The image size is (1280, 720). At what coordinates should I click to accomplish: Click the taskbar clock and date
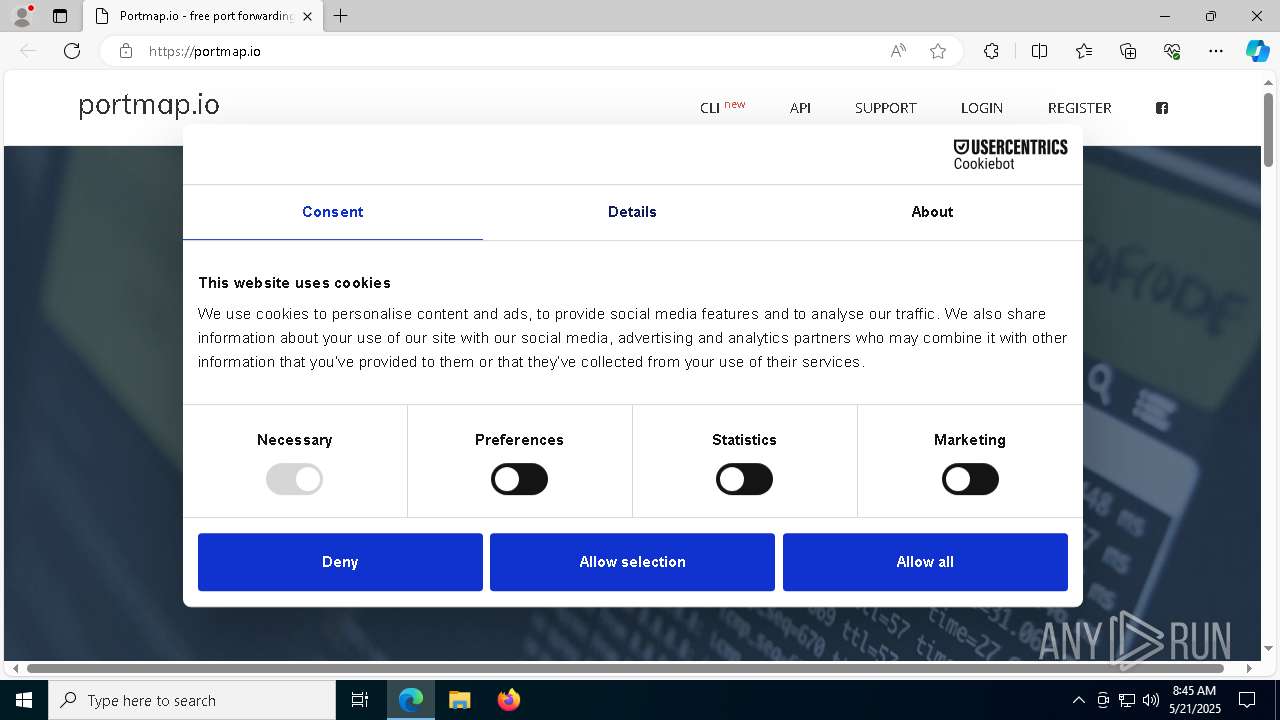point(1195,700)
